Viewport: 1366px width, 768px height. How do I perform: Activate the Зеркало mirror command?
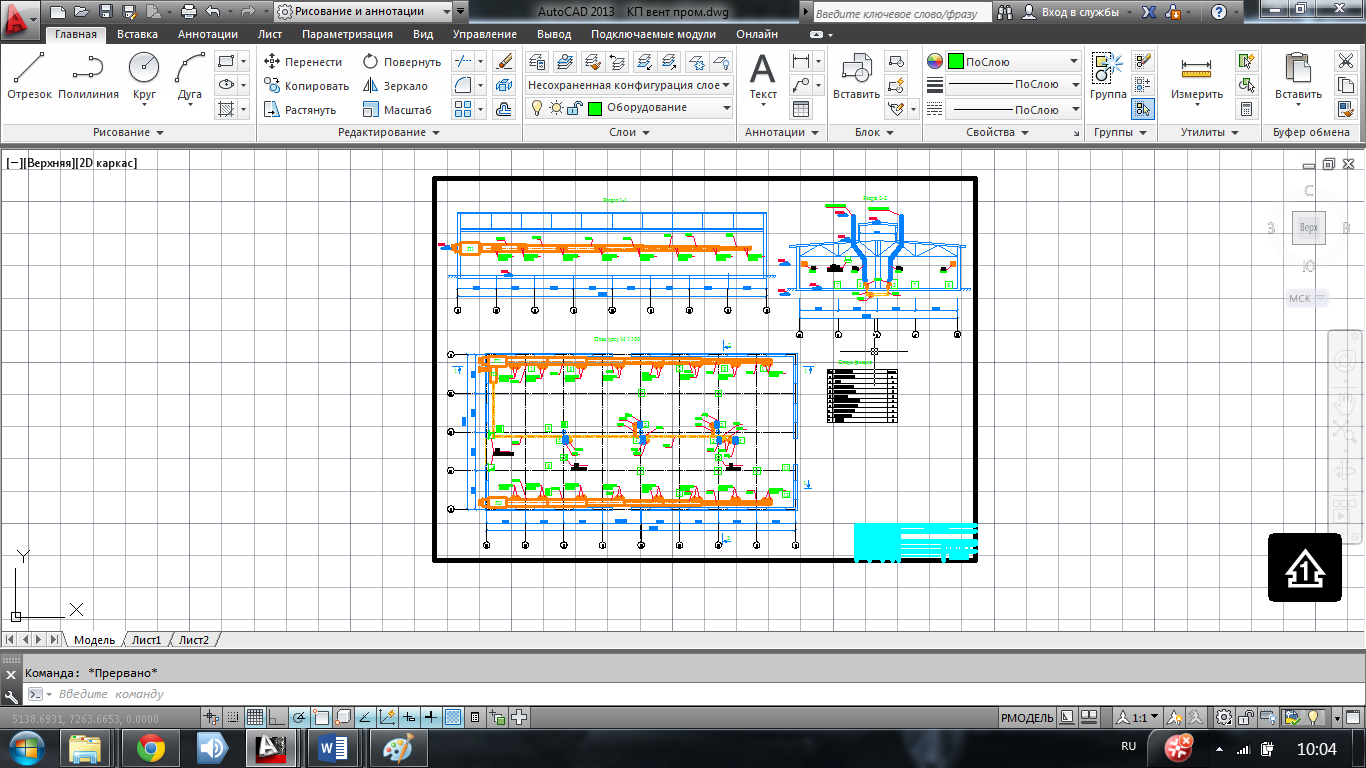point(395,85)
